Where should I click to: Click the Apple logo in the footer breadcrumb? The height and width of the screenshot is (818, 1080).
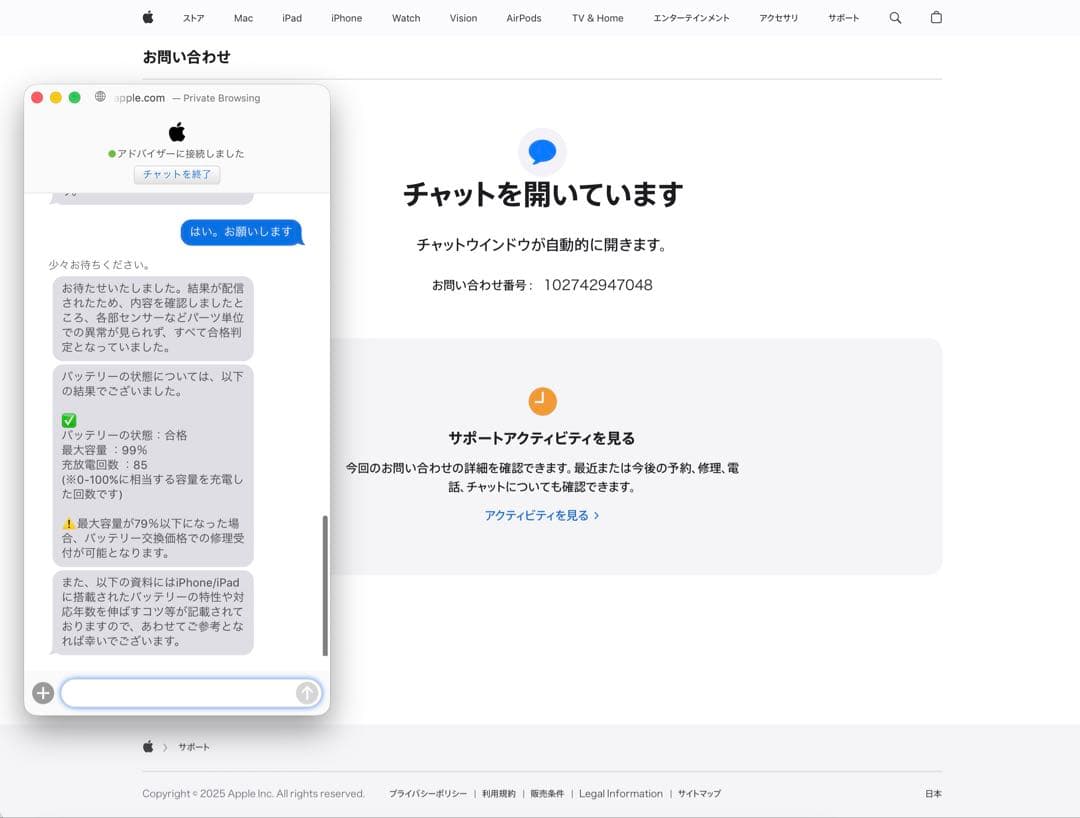(x=147, y=746)
